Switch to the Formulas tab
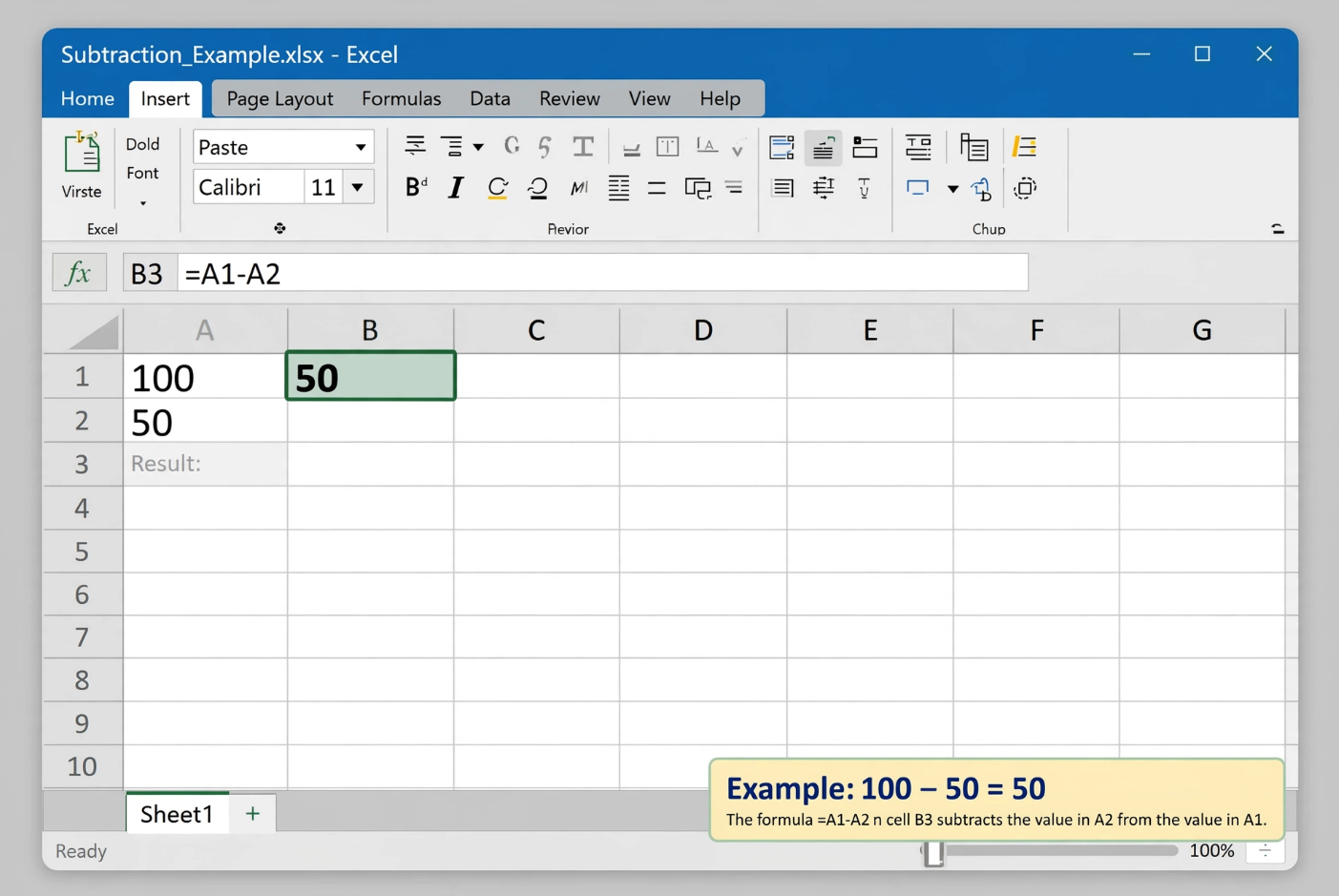The width and height of the screenshot is (1339, 896). pos(401,98)
